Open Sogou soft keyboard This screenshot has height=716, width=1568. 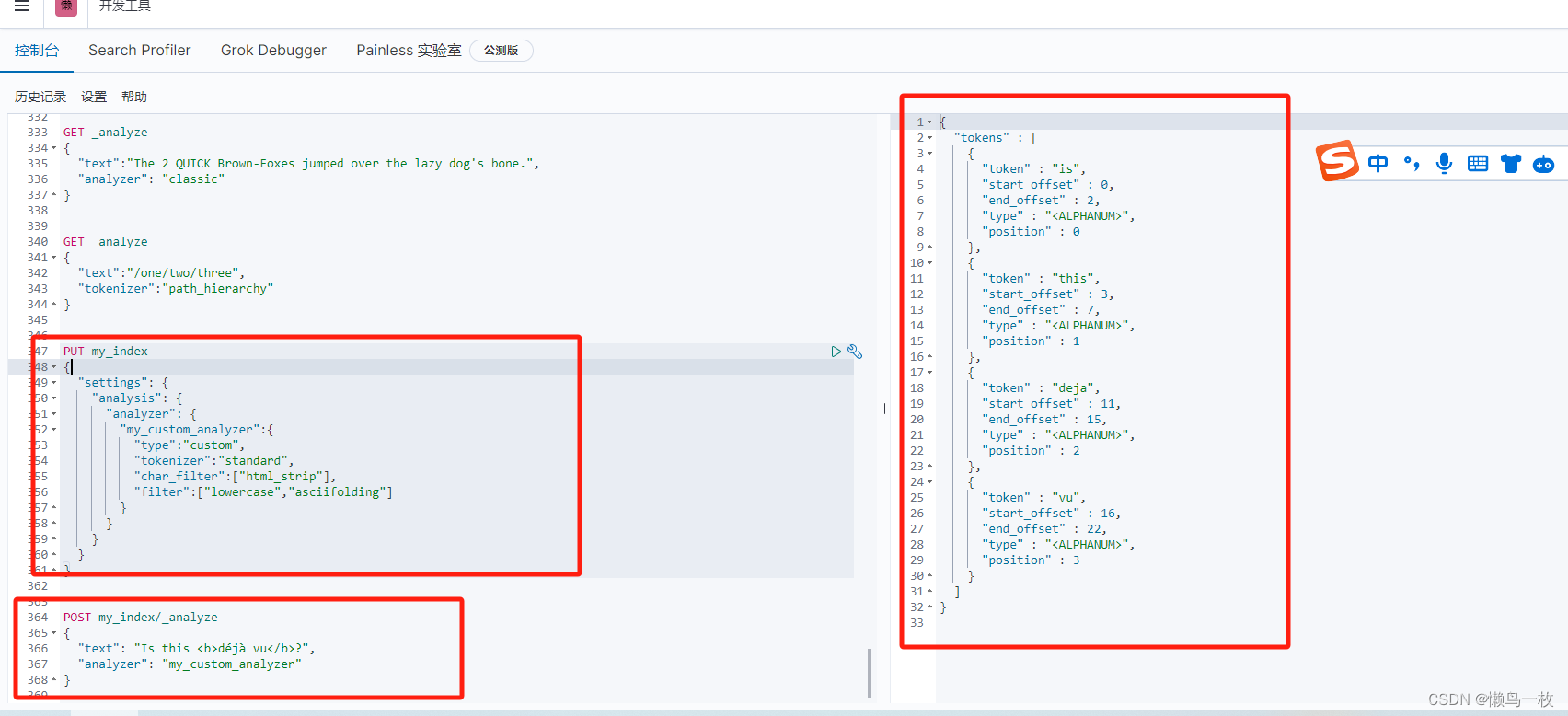(1478, 164)
